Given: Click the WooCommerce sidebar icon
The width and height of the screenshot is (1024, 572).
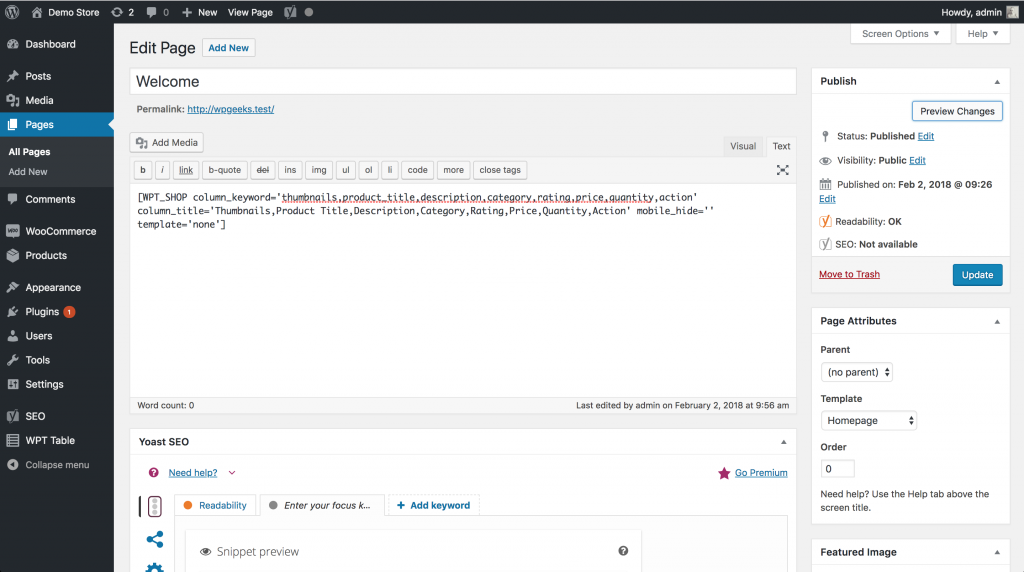Looking at the screenshot, I should tap(12, 231).
